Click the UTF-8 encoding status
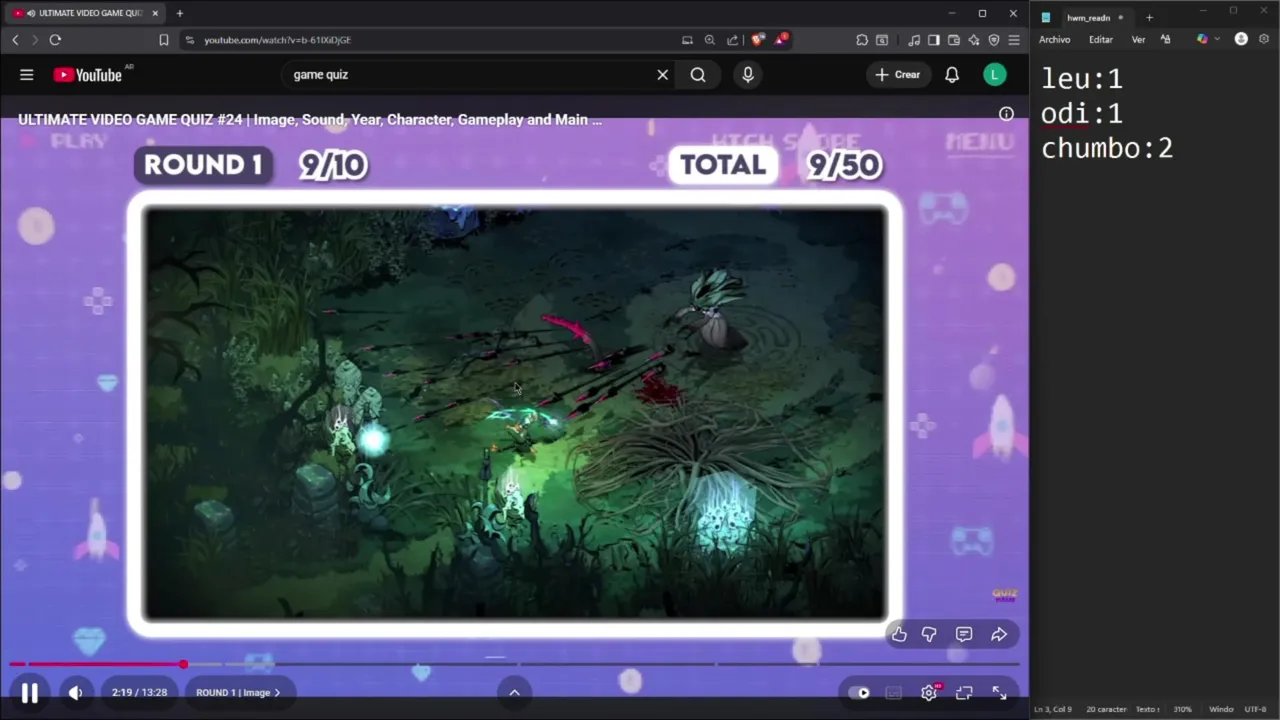 pos(1255,709)
